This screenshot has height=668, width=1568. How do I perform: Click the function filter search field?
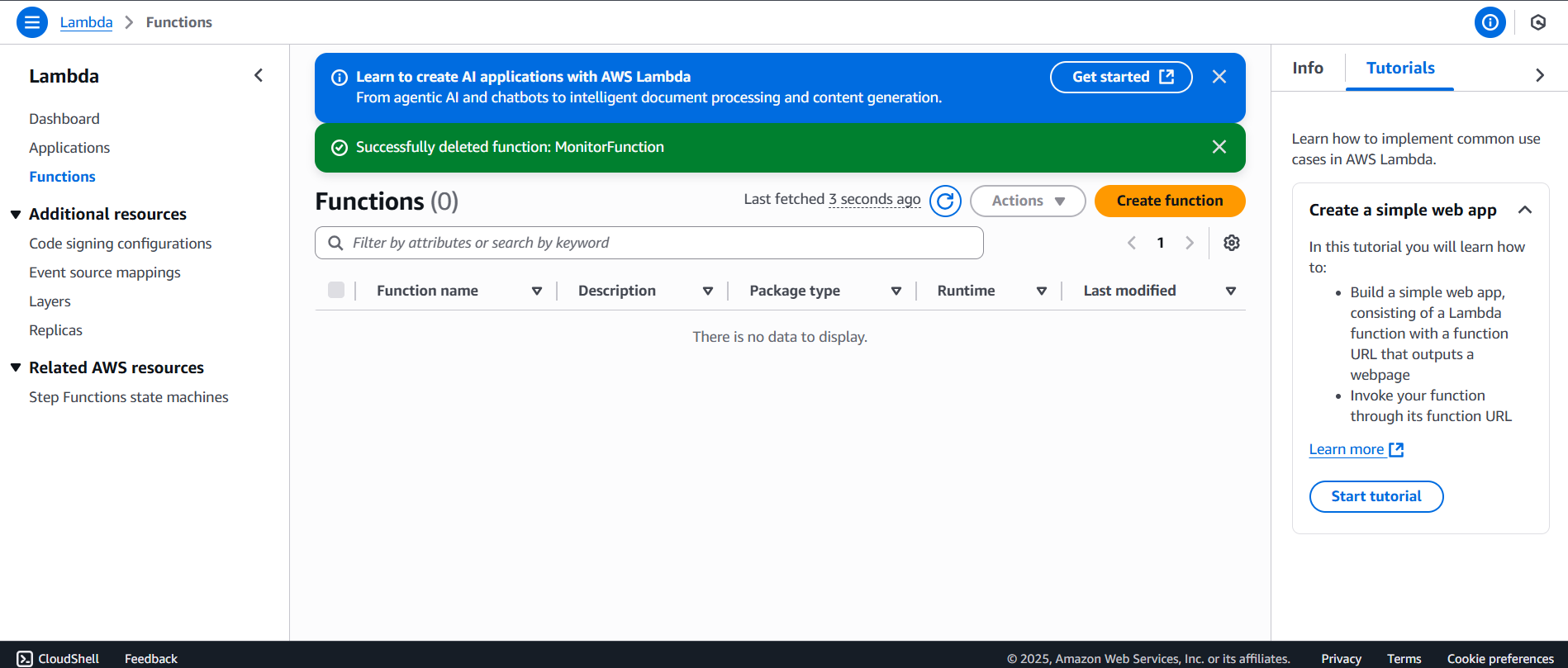pyautogui.click(x=649, y=243)
